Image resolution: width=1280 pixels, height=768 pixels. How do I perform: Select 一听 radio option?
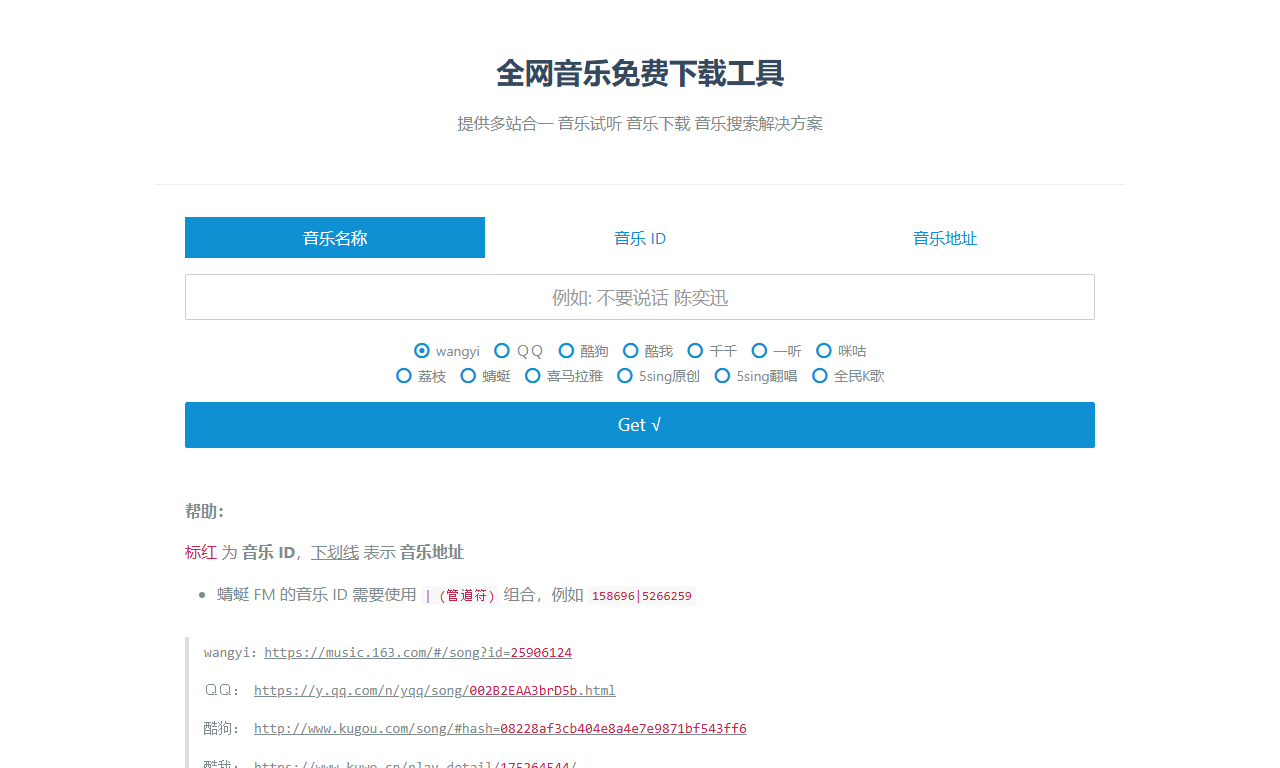point(777,351)
